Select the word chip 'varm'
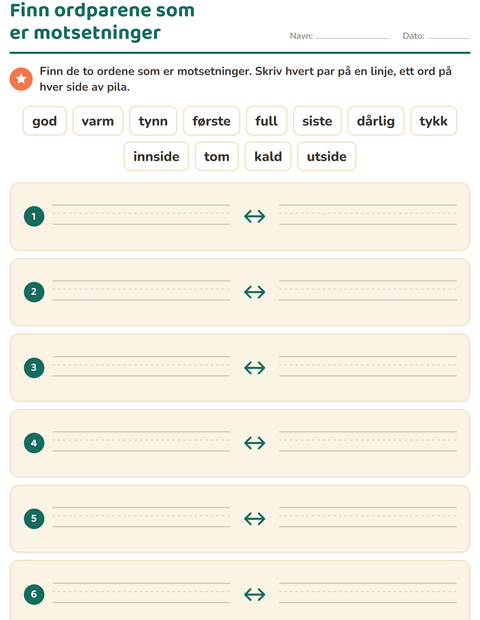This screenshot has width=480, height=620. (98, 121)
